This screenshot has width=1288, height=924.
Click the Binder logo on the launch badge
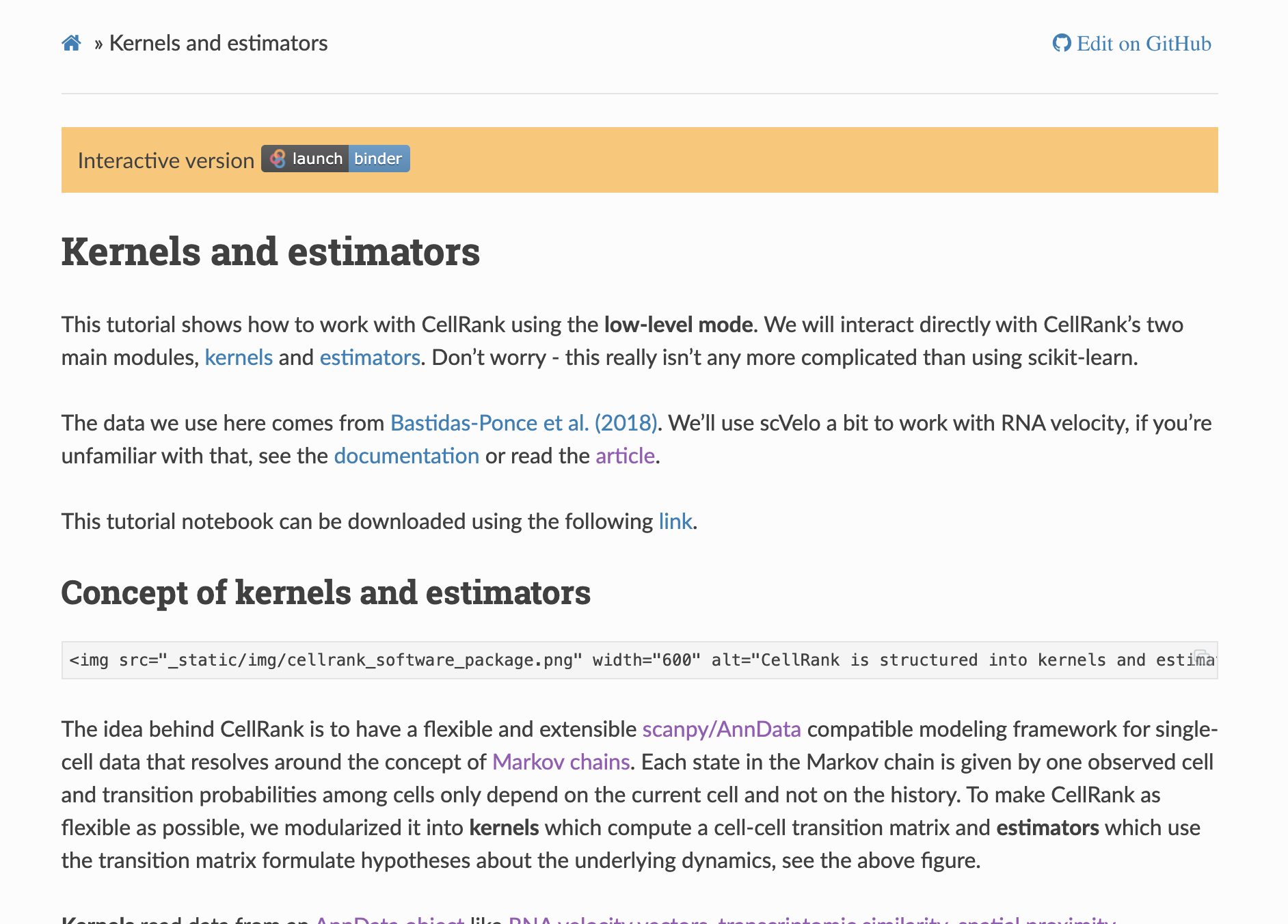[278, 159]
